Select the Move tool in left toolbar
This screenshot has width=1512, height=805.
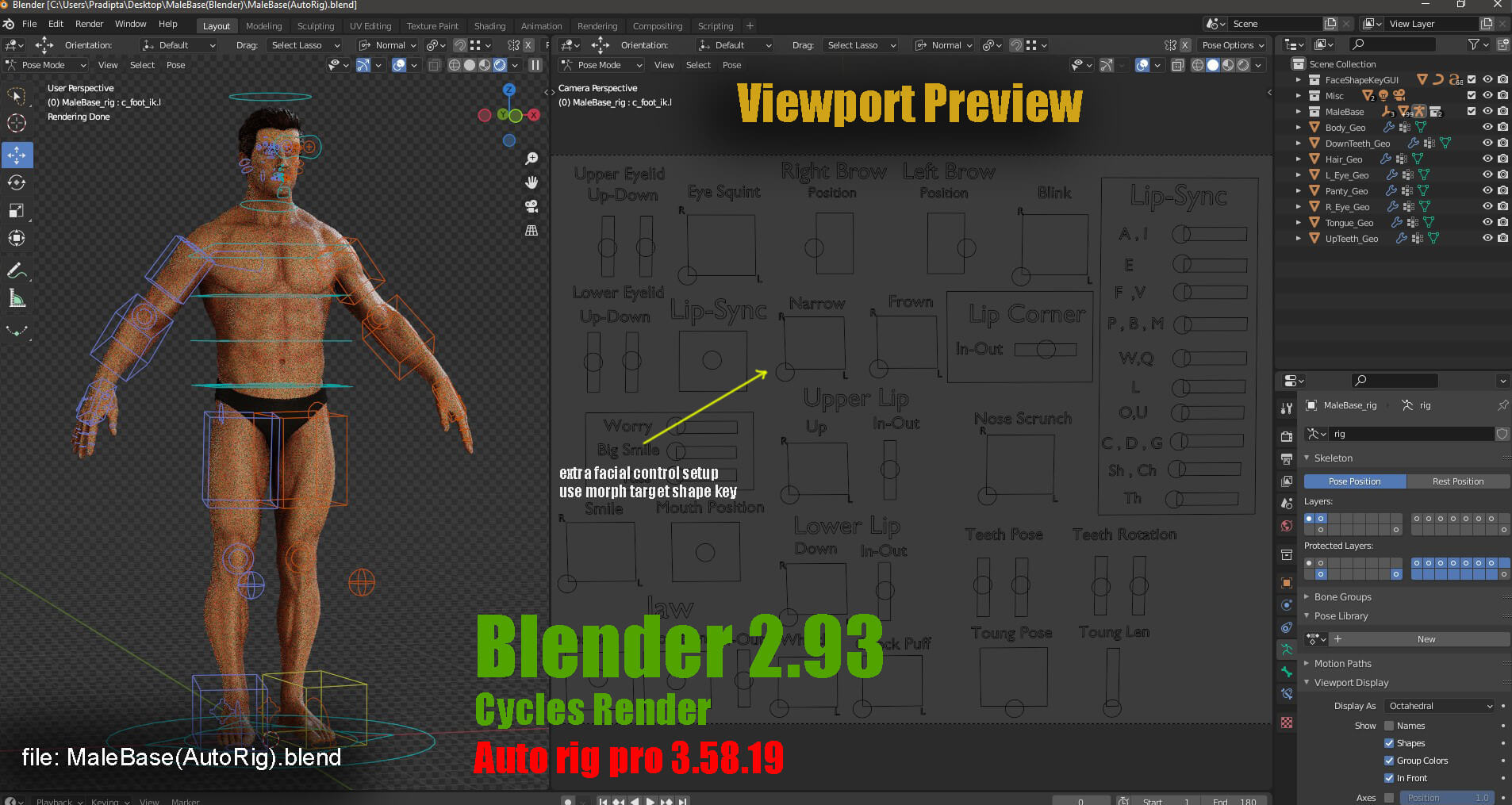(x=17, y=155)
